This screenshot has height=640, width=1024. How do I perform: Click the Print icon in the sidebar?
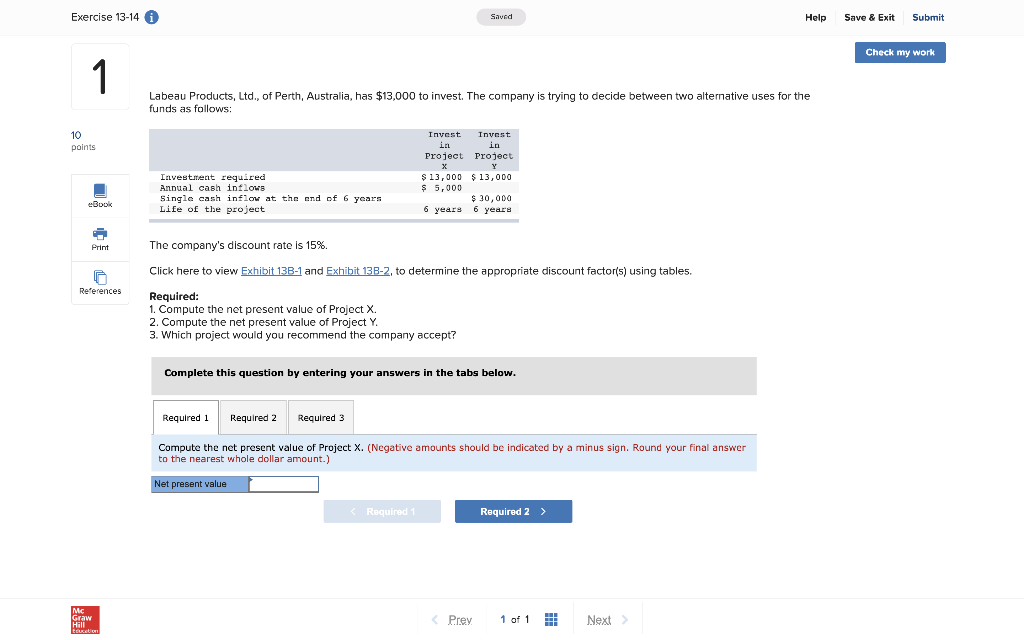click(99, 239)
